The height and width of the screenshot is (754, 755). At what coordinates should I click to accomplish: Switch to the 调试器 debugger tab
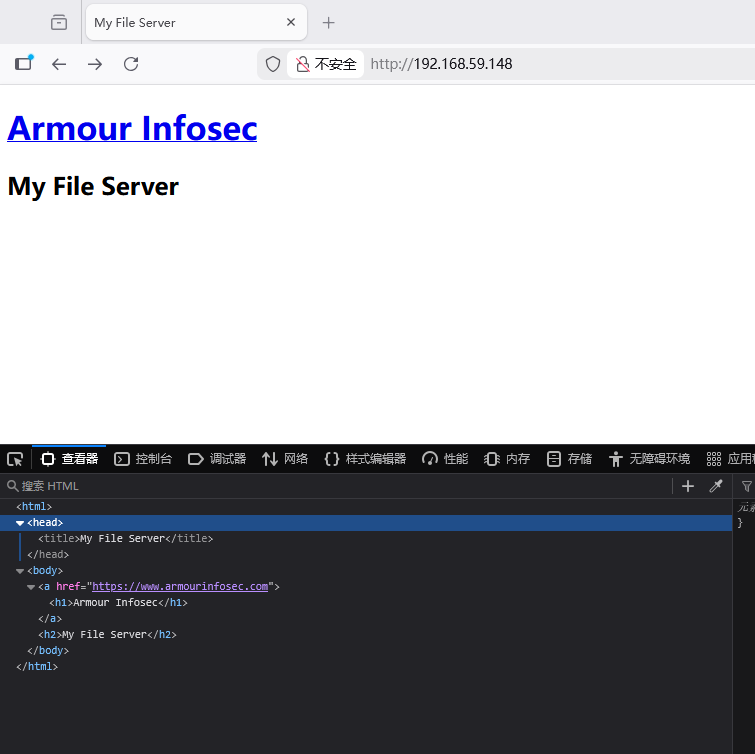pos(217,459)
